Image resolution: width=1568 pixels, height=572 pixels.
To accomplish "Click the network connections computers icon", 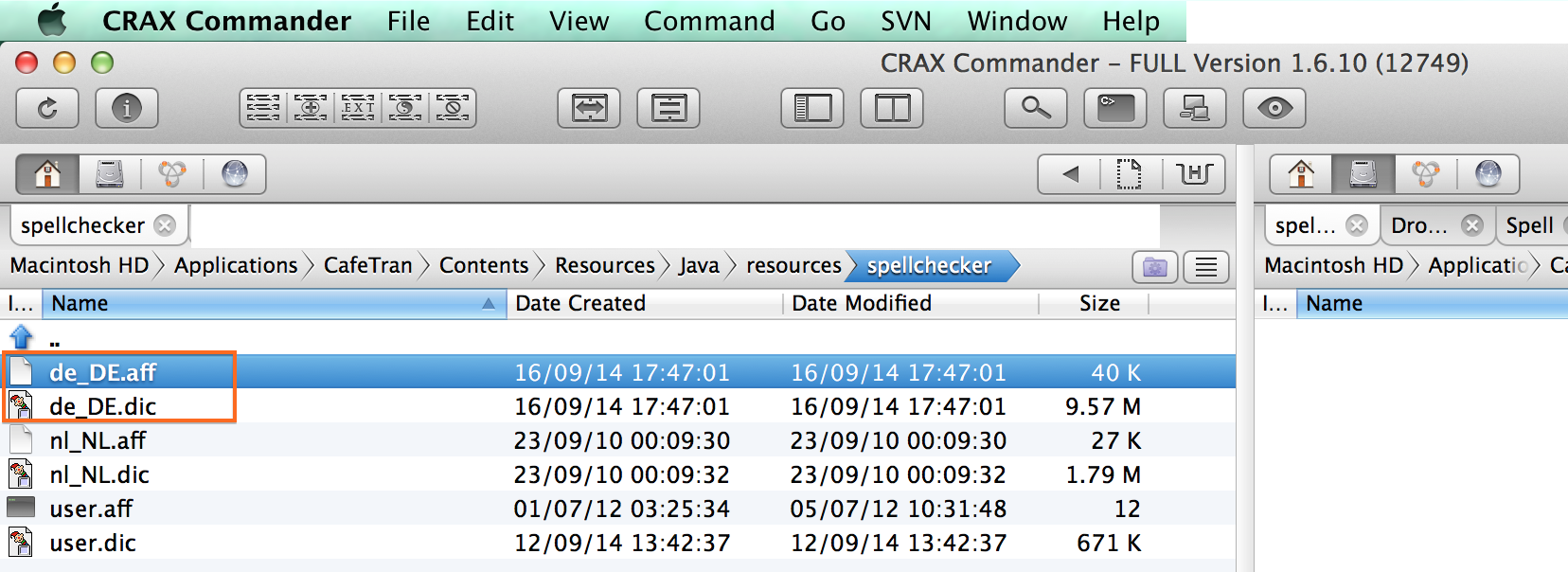I will [1195, 108].
